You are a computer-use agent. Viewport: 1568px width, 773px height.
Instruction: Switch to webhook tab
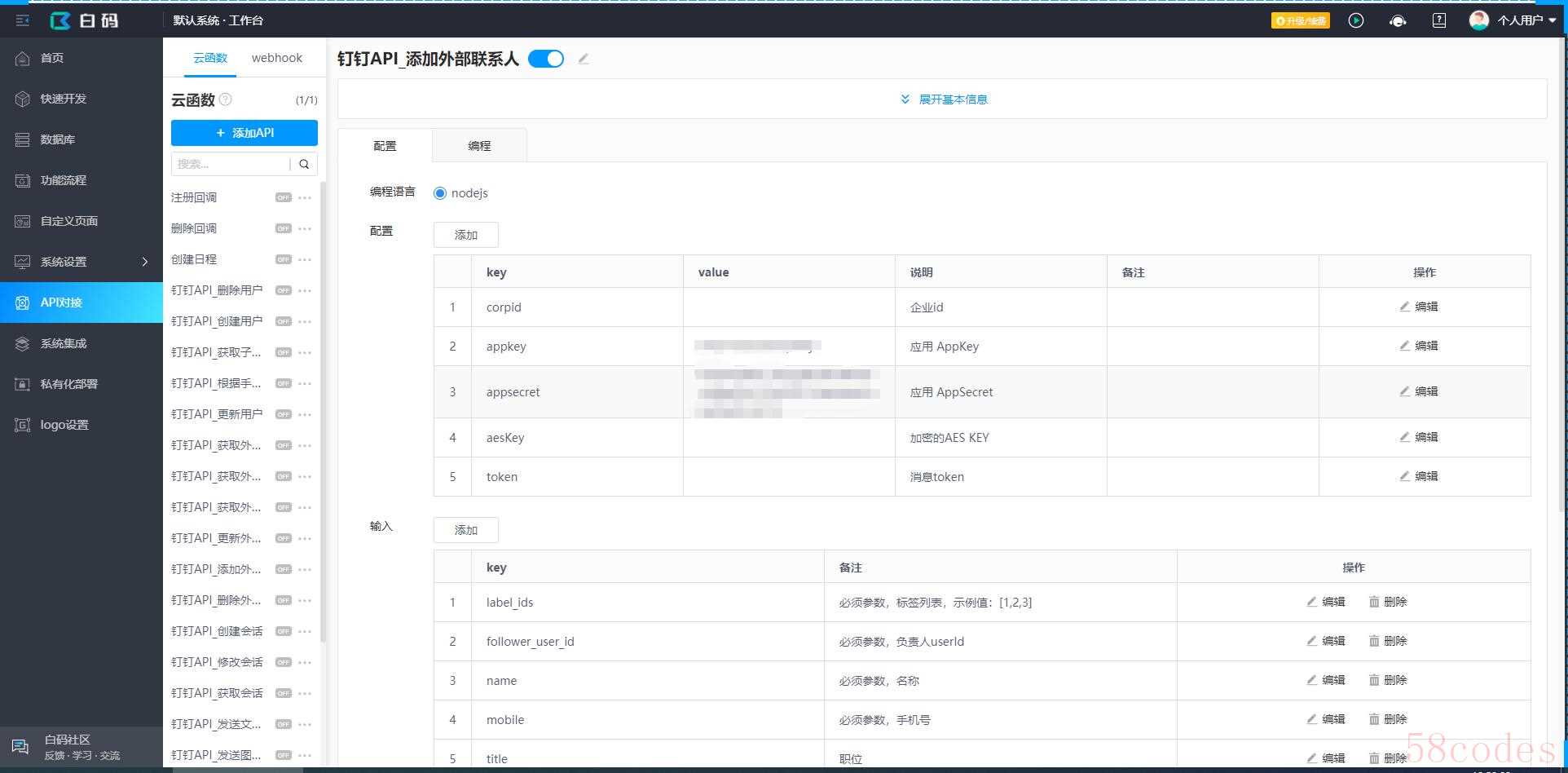click(x=277, y=58)
